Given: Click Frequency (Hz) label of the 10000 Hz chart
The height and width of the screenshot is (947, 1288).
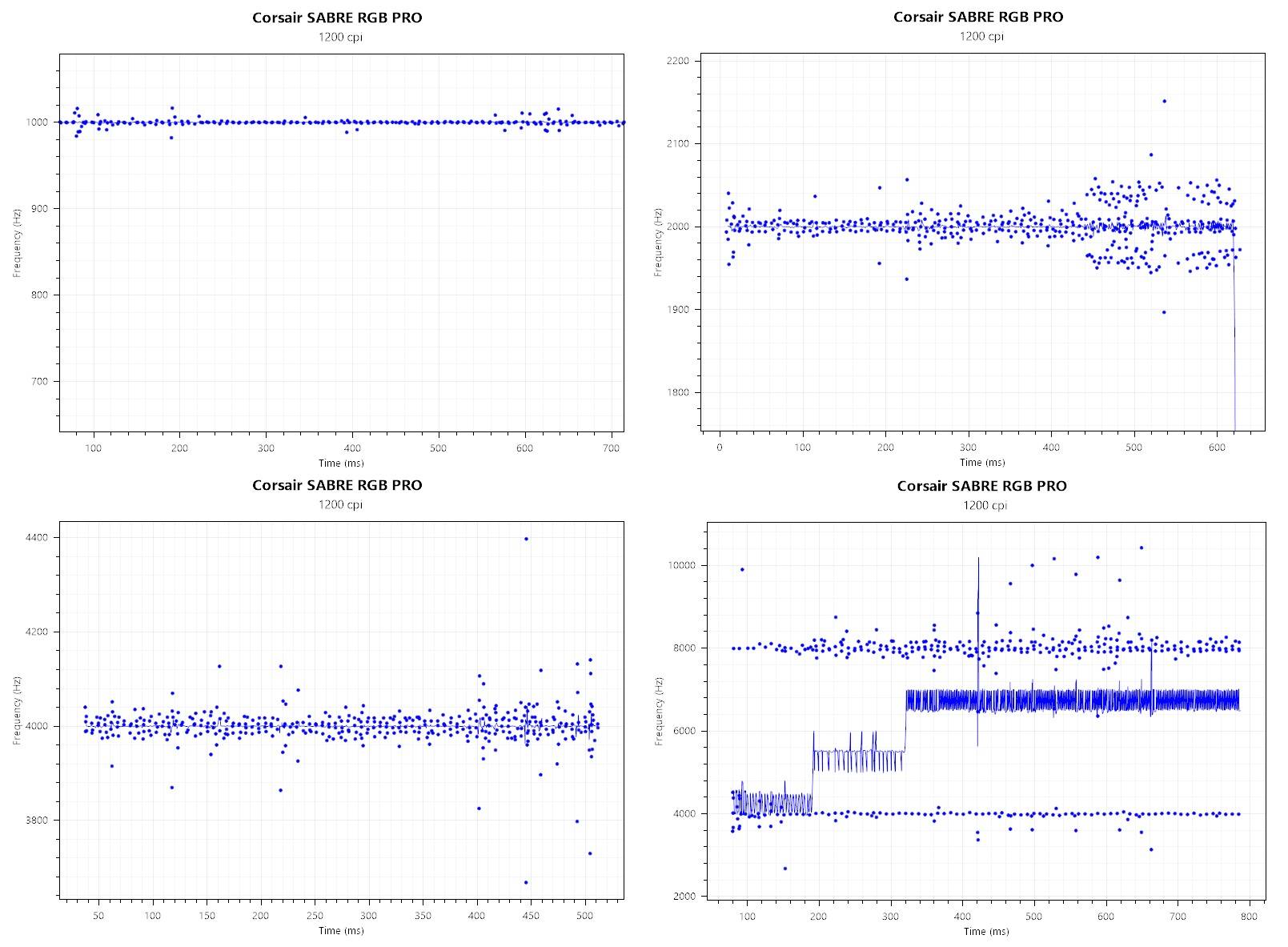Looking at the screenshot, I should 660,712.
